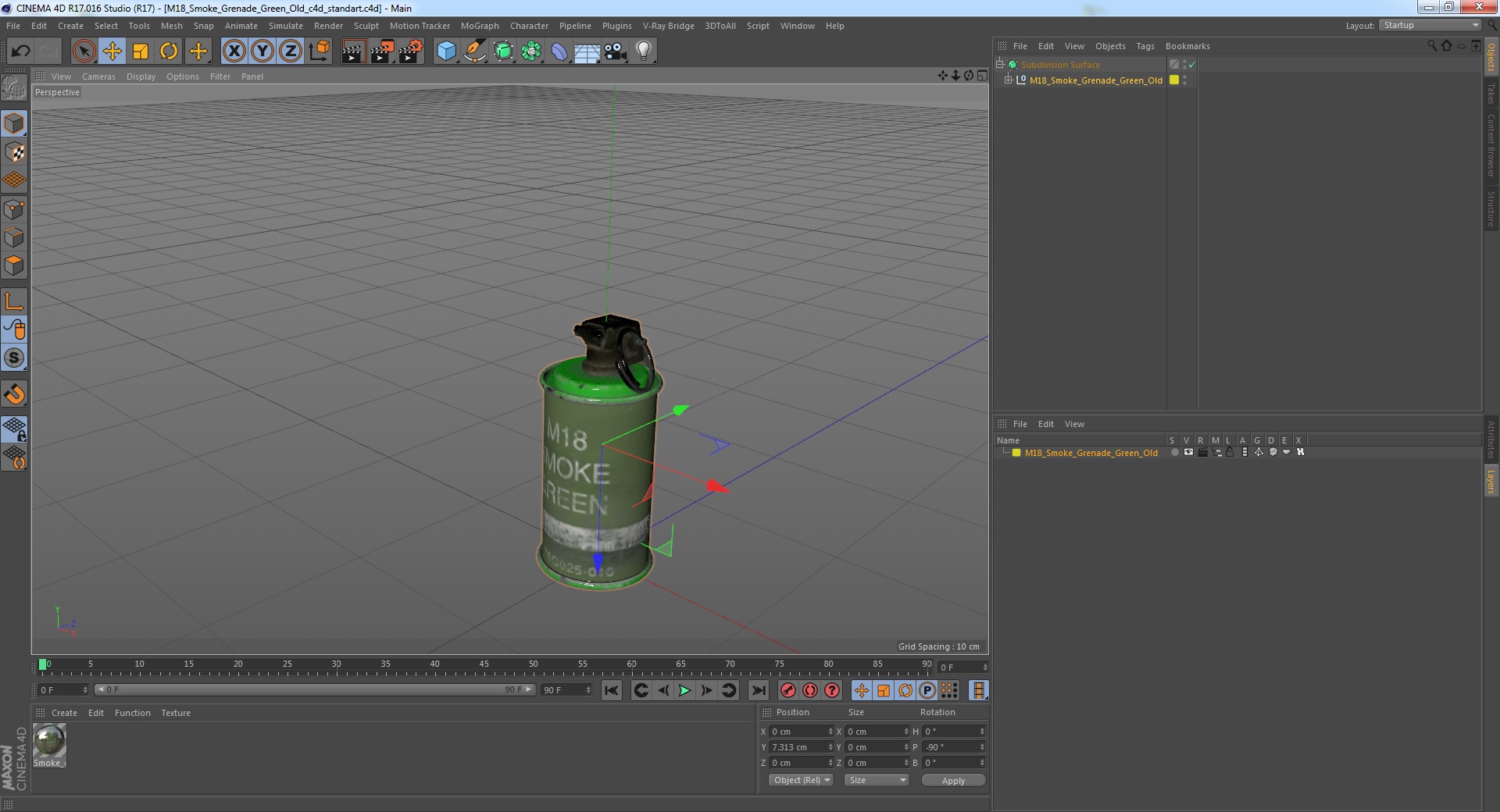The height and width of the screenshot is (812, 1500).
Task: Open Size mode dropdown
Action: [877, 780]
